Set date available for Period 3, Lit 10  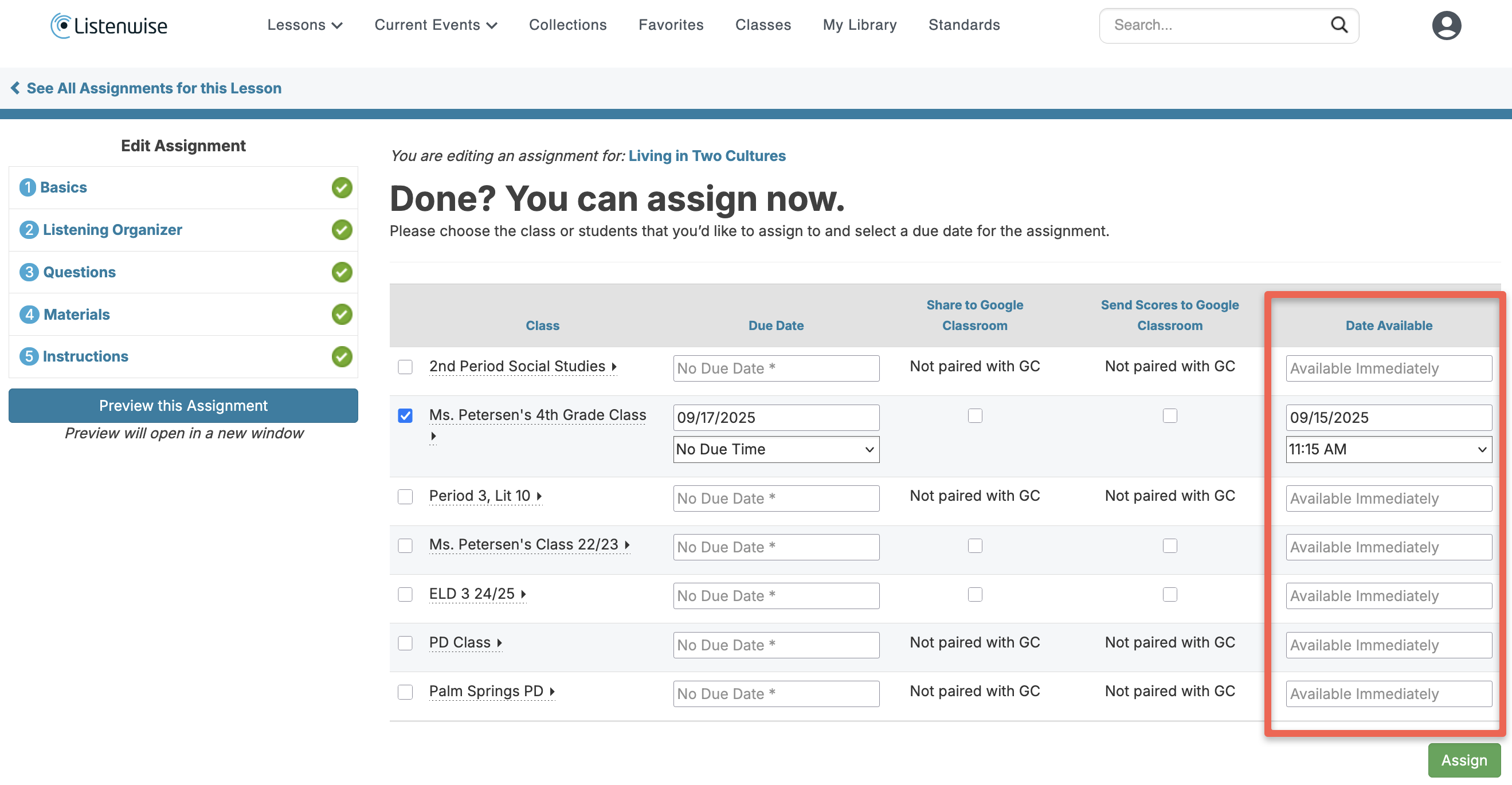1389,499
